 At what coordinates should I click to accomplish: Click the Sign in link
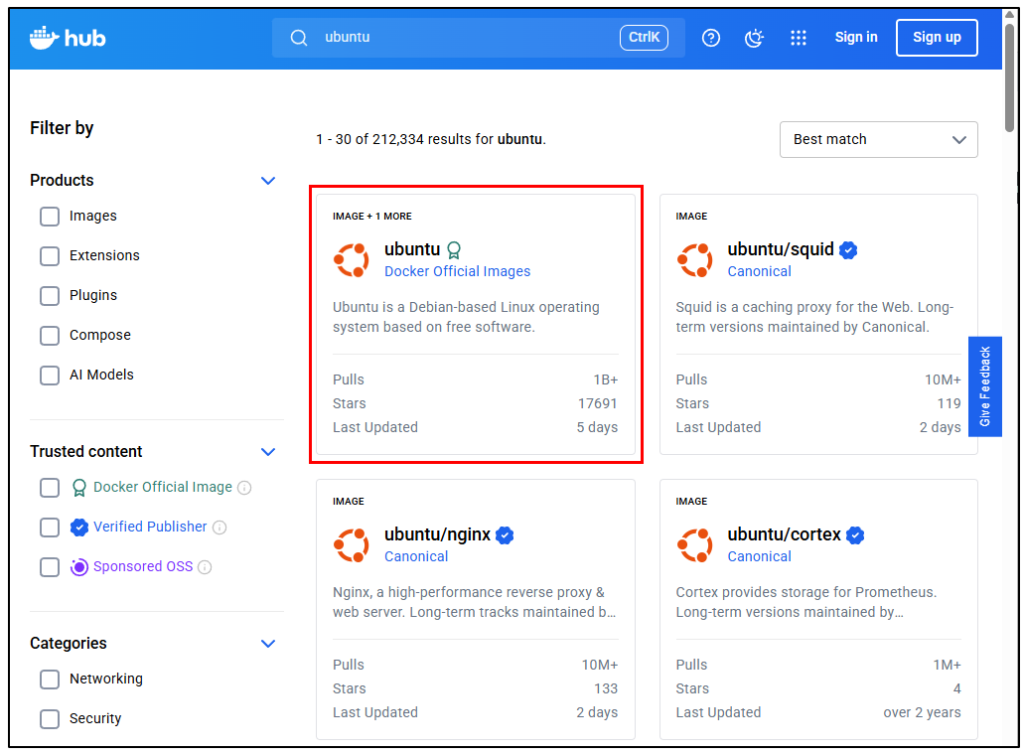[856, 38]
